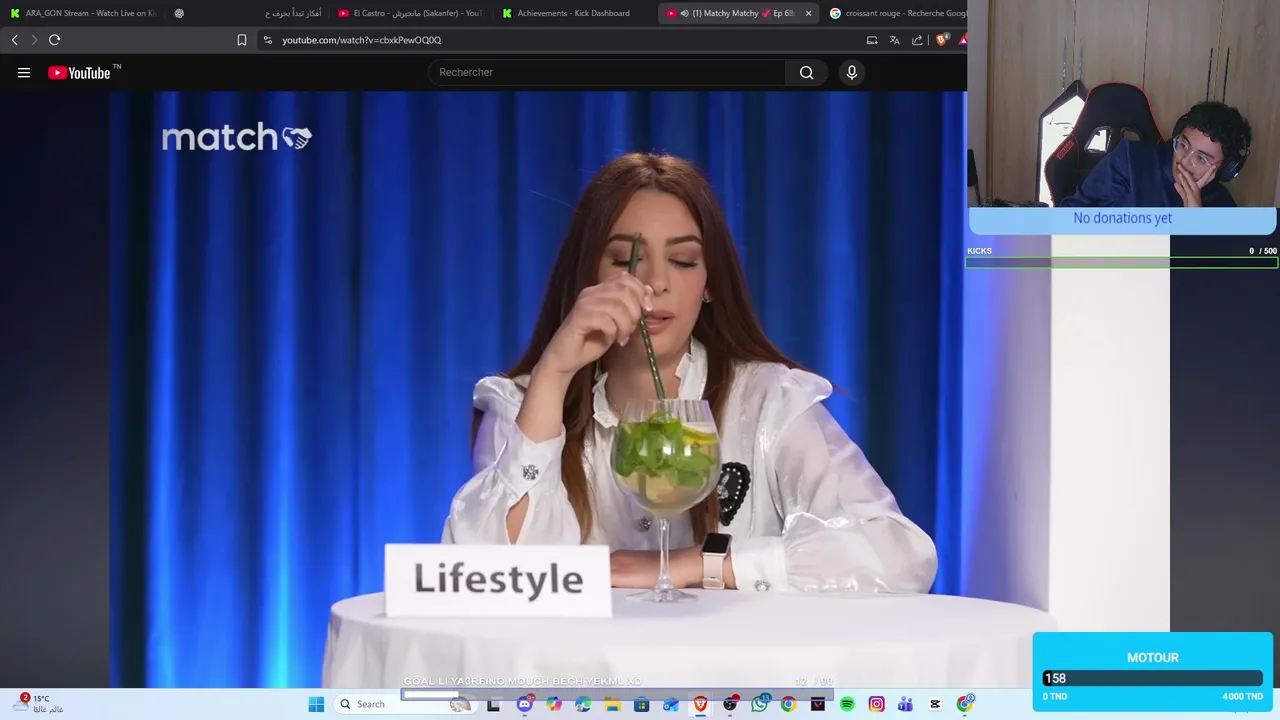Click the YouTube search magnifier button
The image size is (1280, 720).
(x=806, y=72)
